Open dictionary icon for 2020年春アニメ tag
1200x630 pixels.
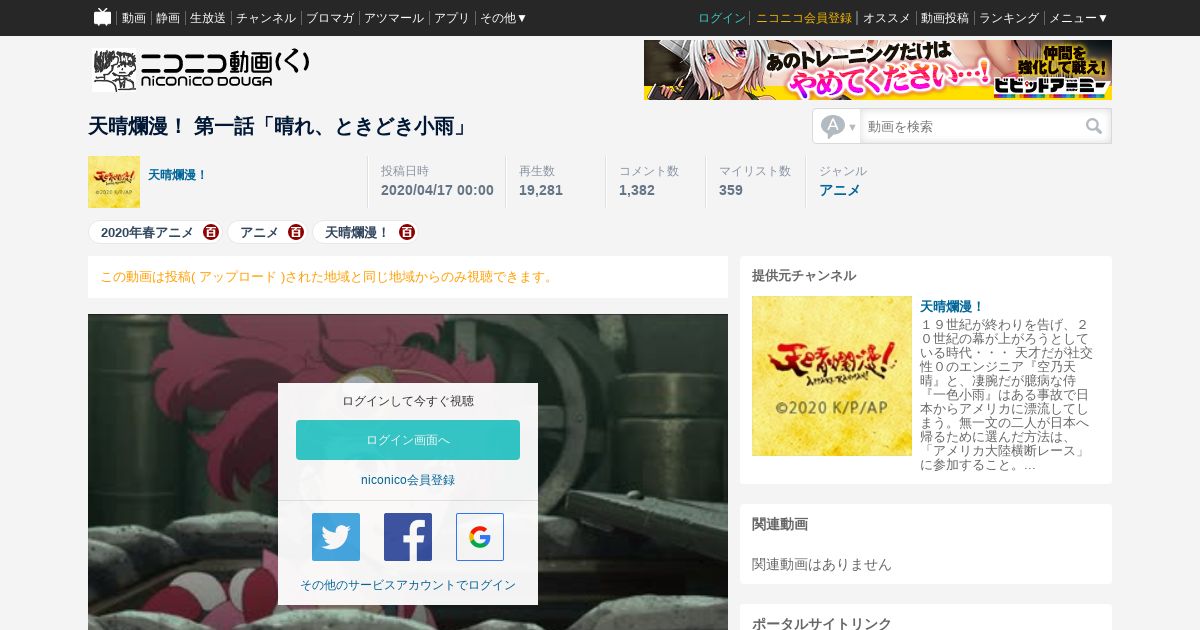click(x=210, y=232)
